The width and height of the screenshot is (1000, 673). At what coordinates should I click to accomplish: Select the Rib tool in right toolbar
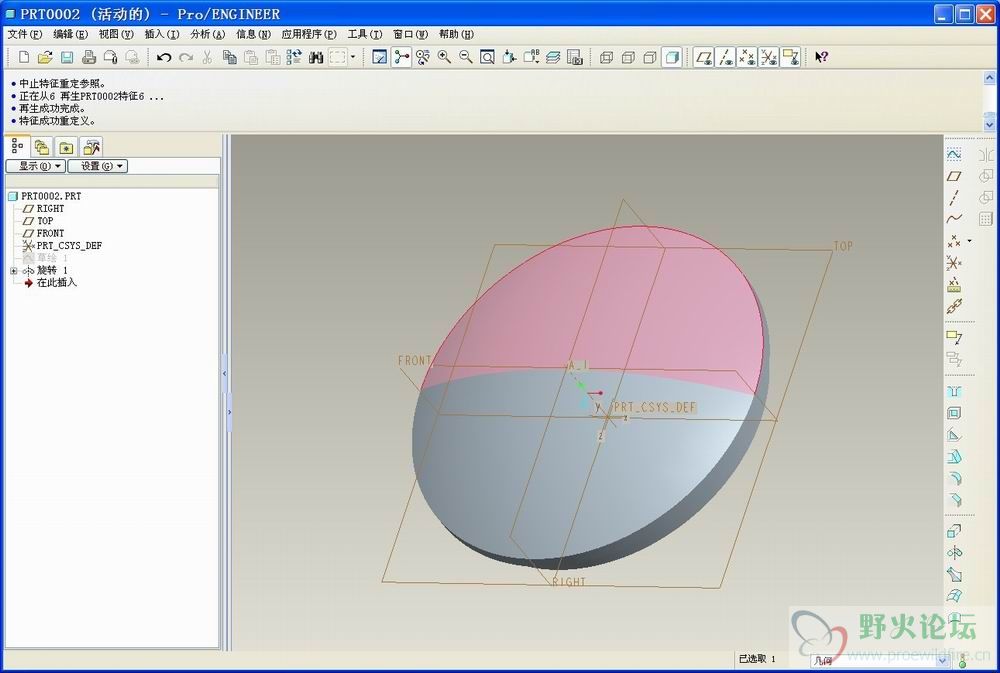[x=954, y=435]
